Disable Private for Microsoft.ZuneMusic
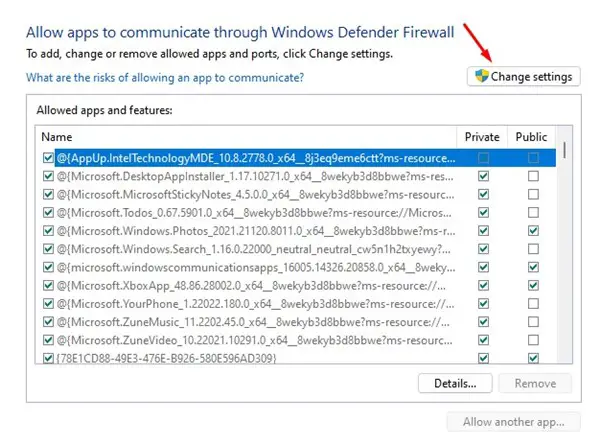 484,322
